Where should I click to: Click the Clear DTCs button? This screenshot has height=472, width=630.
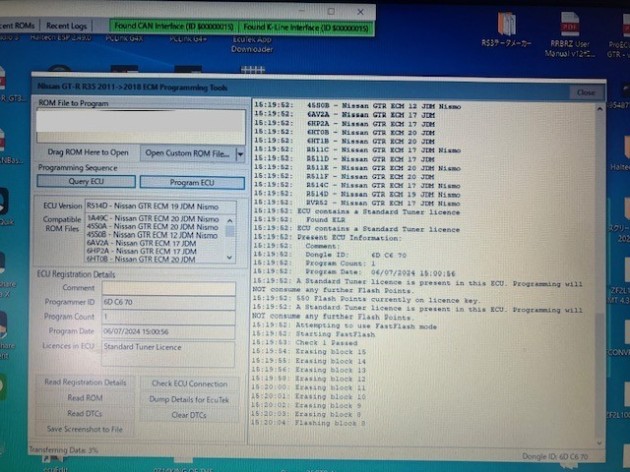click(189, 415)
